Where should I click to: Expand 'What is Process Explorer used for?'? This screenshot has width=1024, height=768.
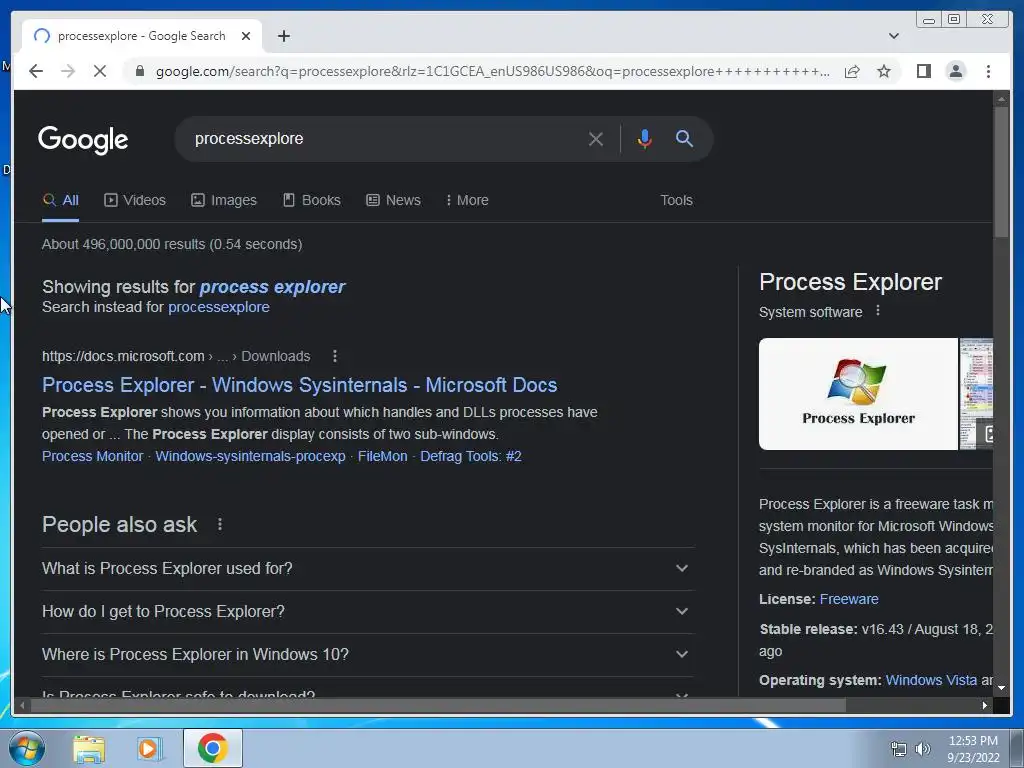368,569
